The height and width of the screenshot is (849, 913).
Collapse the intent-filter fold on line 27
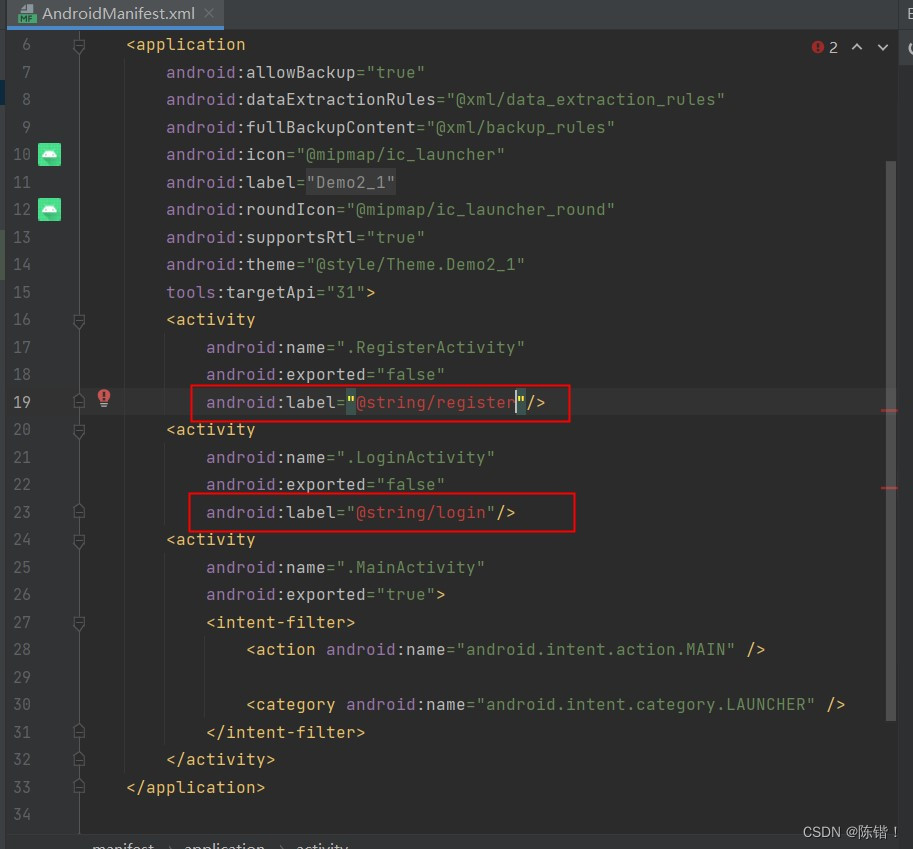[x=79, y=623]
